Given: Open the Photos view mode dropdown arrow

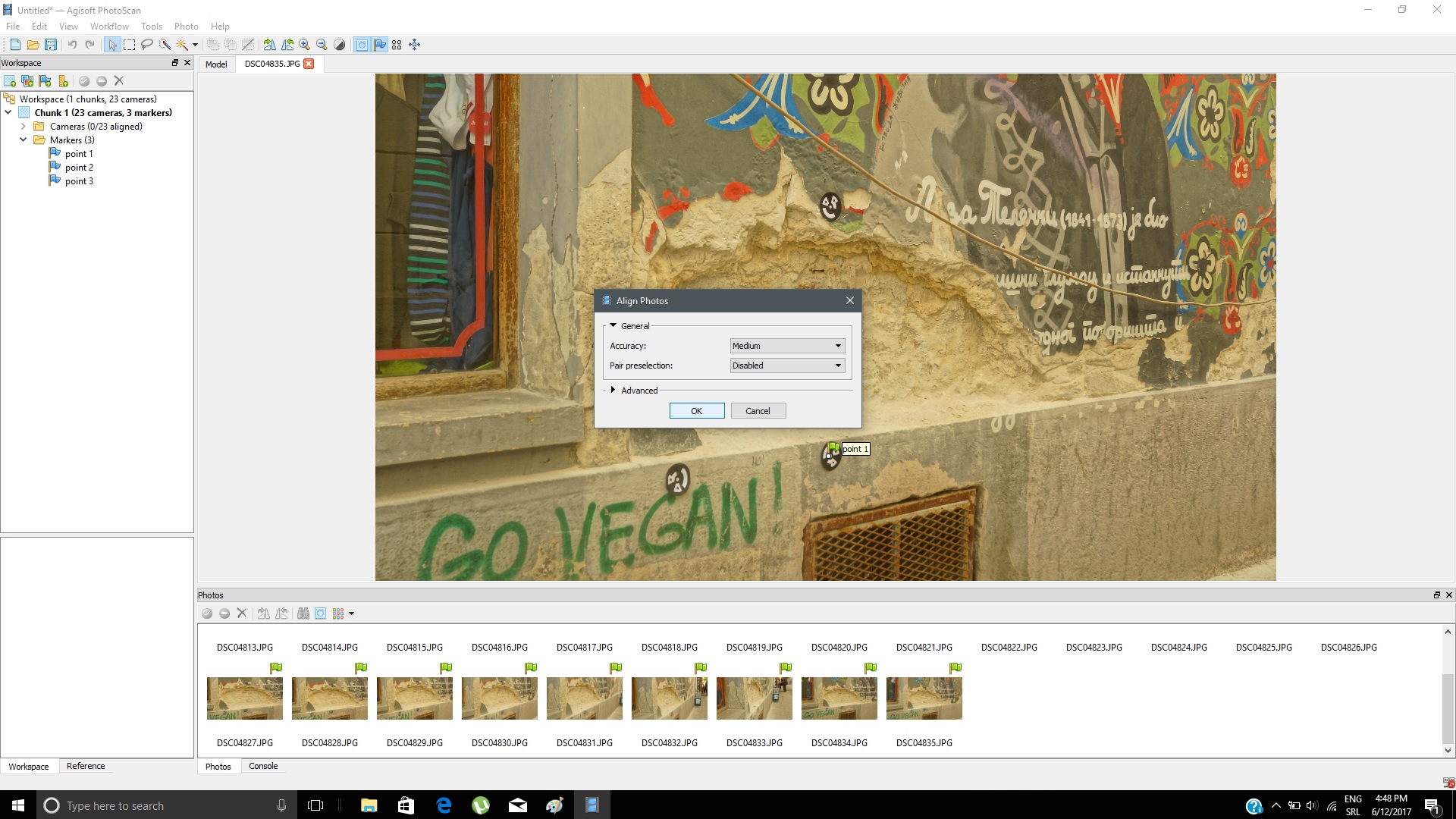Looking at the screenshot, I should click(351, 613).
